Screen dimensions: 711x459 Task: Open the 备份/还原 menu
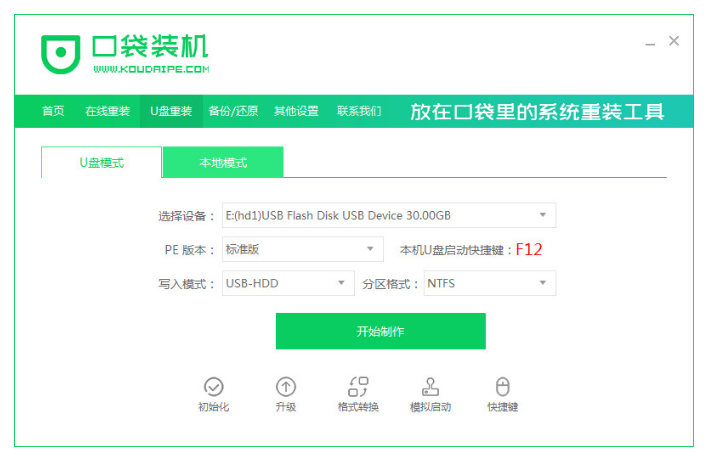(x=233, y=111)
